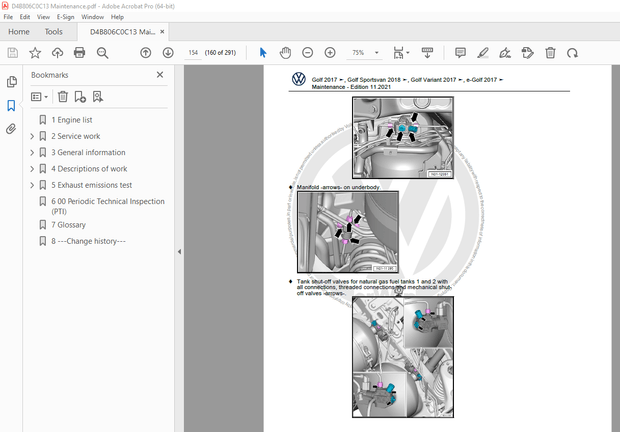
Task: Go to previous page arrow
Action: click(146, 53)
